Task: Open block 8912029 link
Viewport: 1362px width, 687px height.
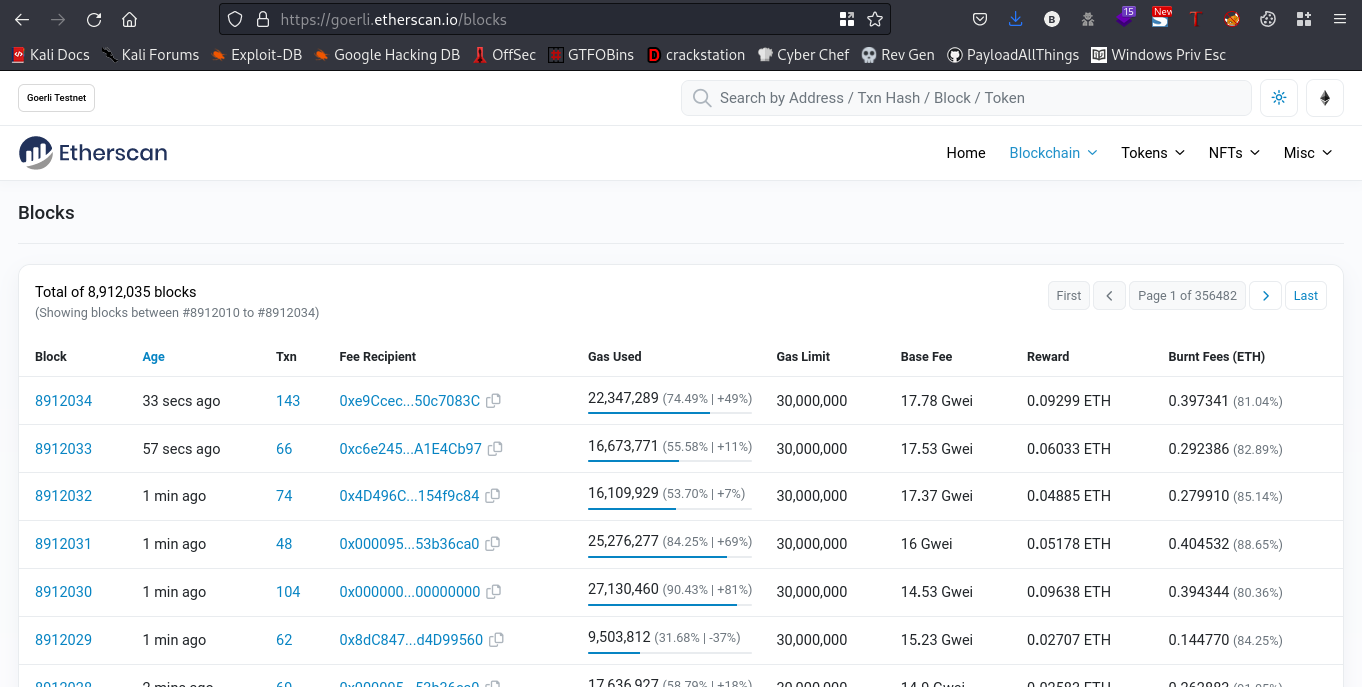Action: click(63, 640)
